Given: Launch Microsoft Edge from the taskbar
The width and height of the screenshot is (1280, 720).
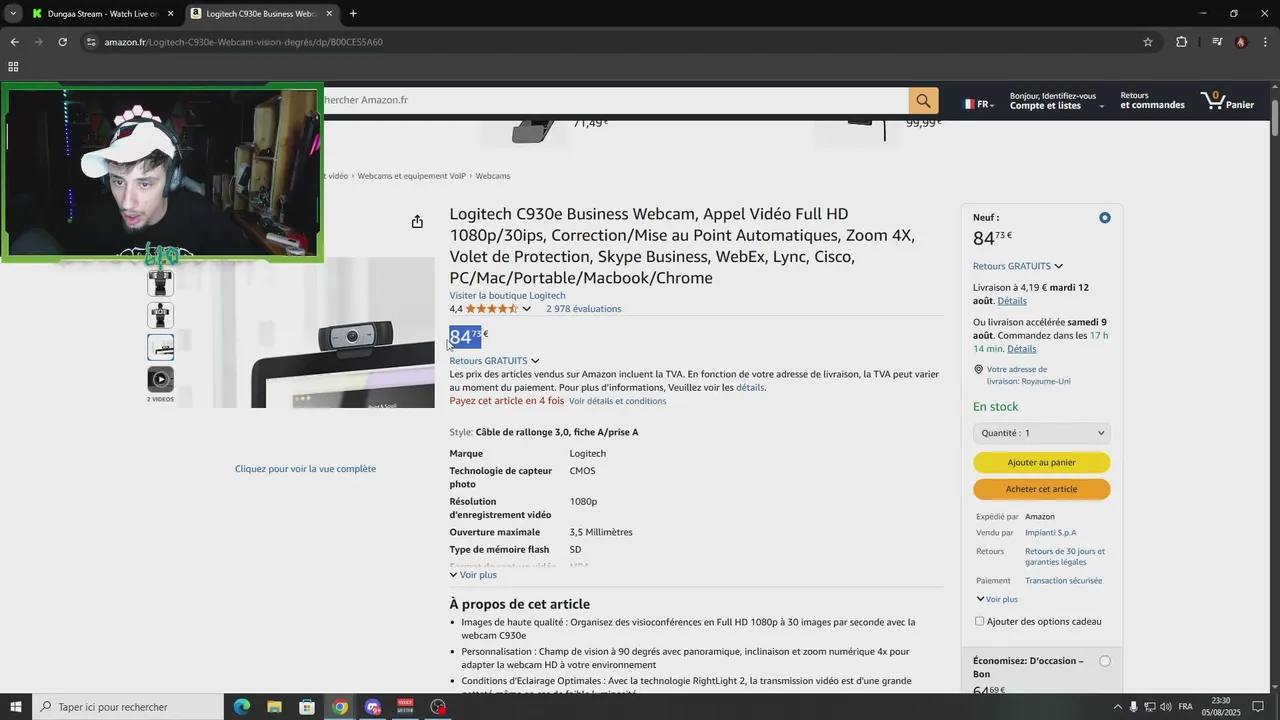Looking at the screenshot, I should (x=242, y=707).
